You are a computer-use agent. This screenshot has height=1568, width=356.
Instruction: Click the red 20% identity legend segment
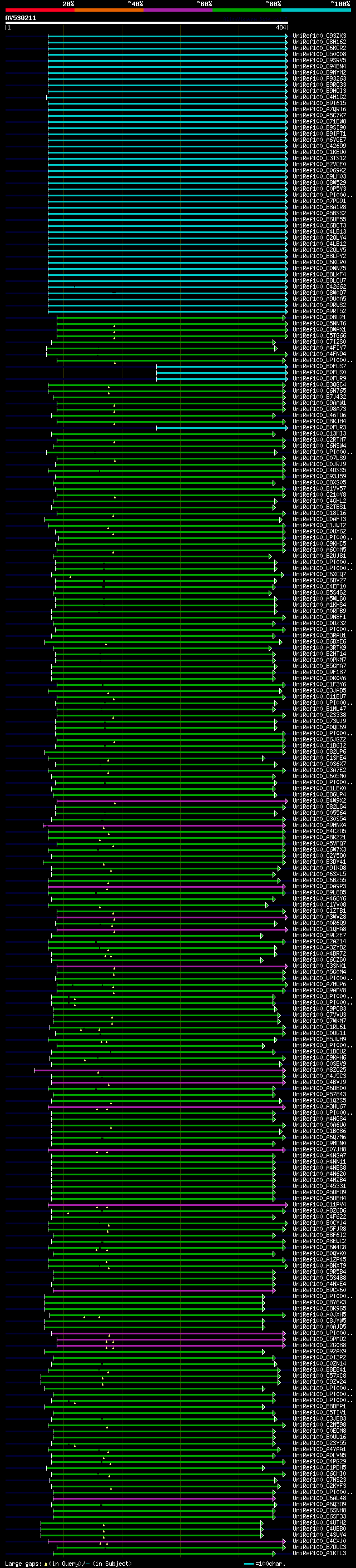[39, 10]
